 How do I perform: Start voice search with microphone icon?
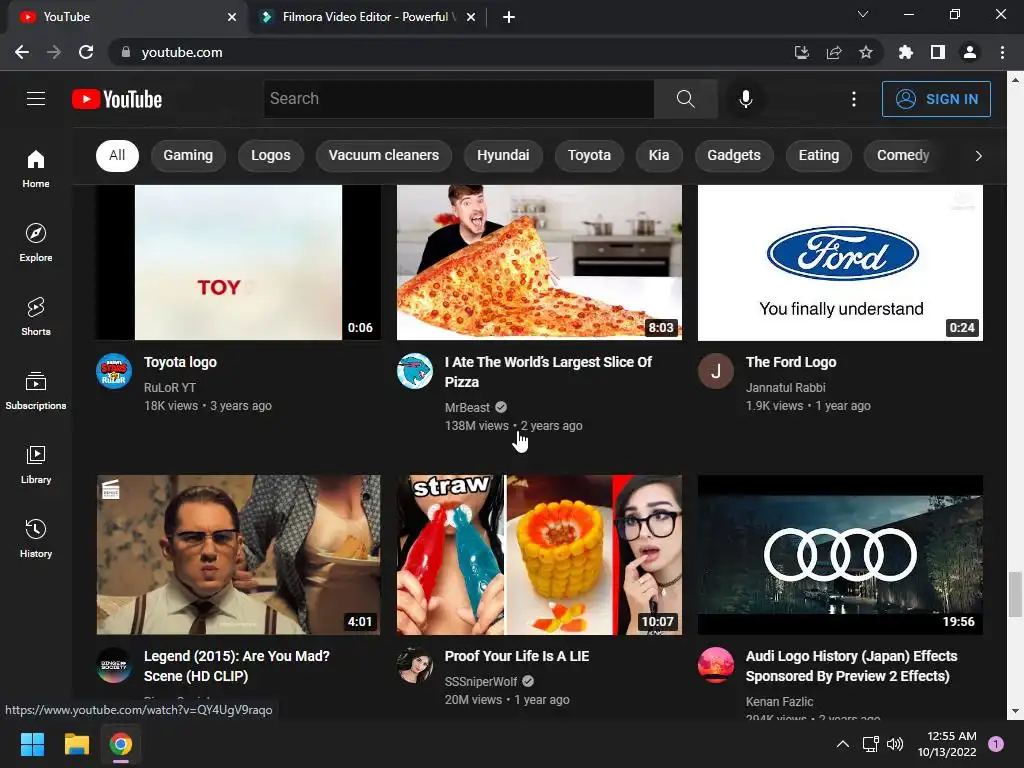pos(746,99)
